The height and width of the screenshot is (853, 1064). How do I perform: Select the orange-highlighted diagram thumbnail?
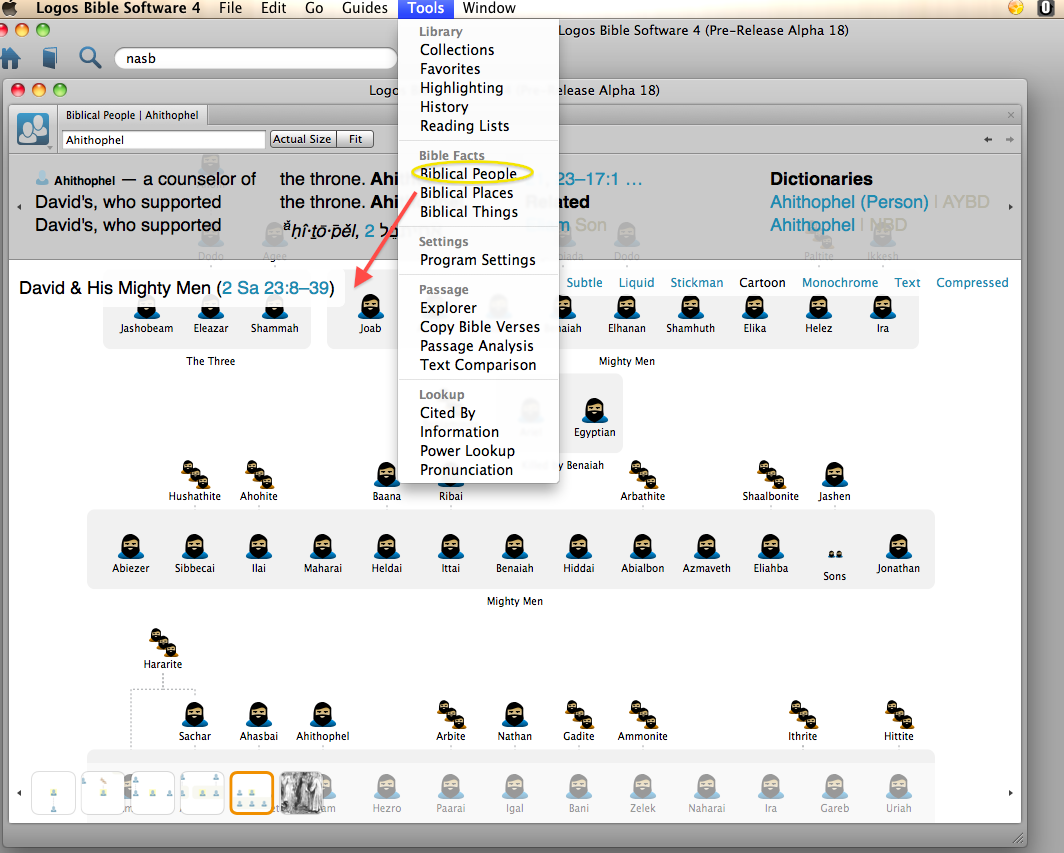pos(252,793)
